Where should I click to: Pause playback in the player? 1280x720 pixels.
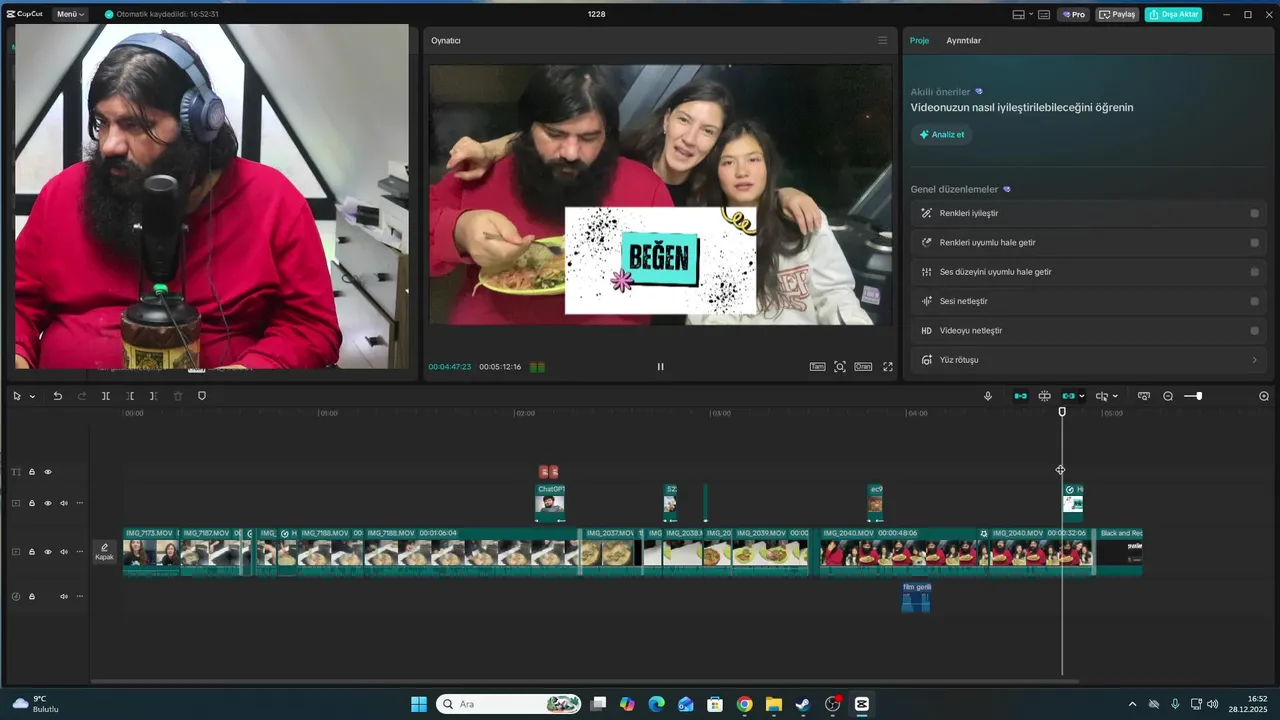[660, 367]
